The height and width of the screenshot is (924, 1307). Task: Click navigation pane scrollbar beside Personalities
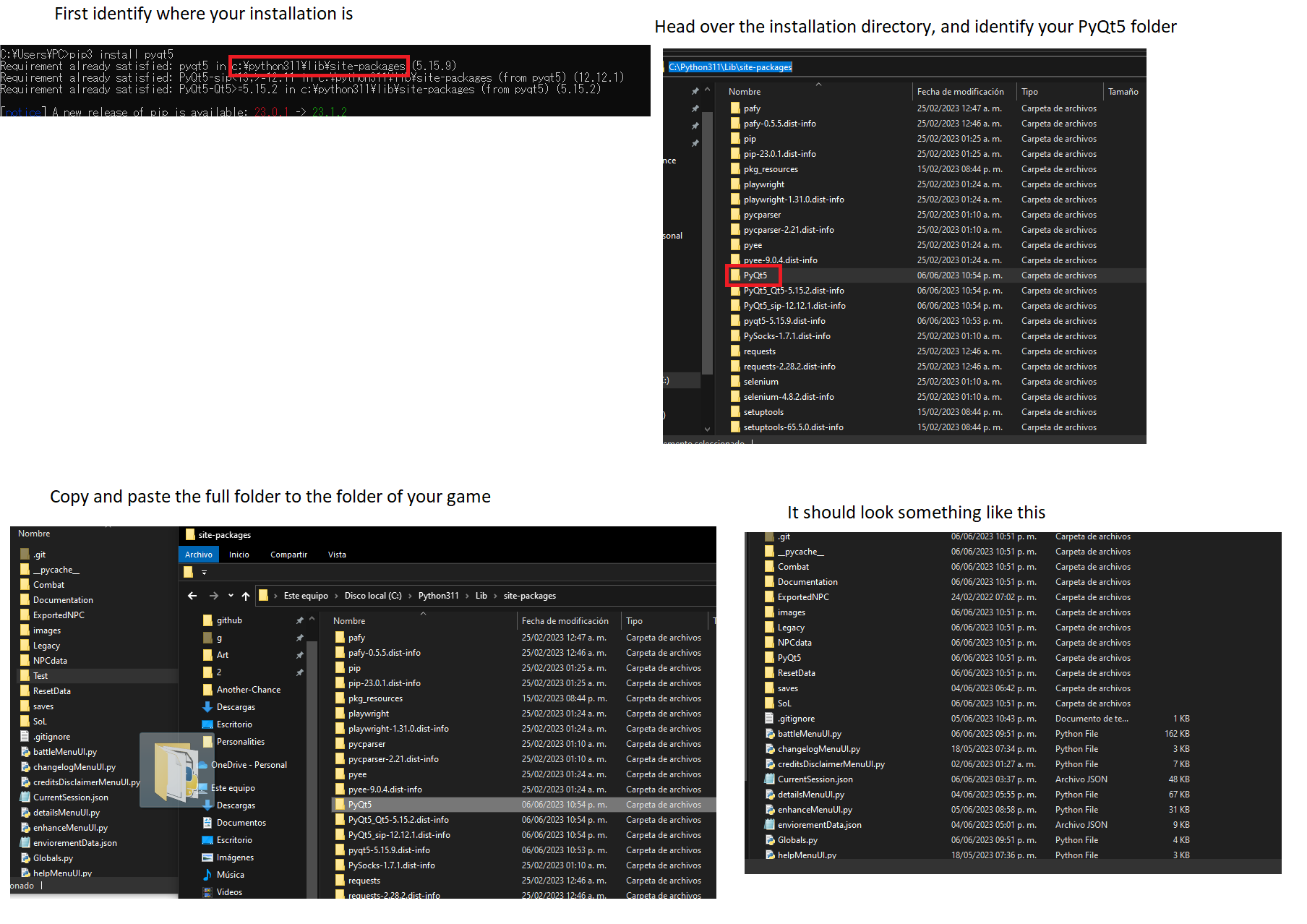pos(312,741)
